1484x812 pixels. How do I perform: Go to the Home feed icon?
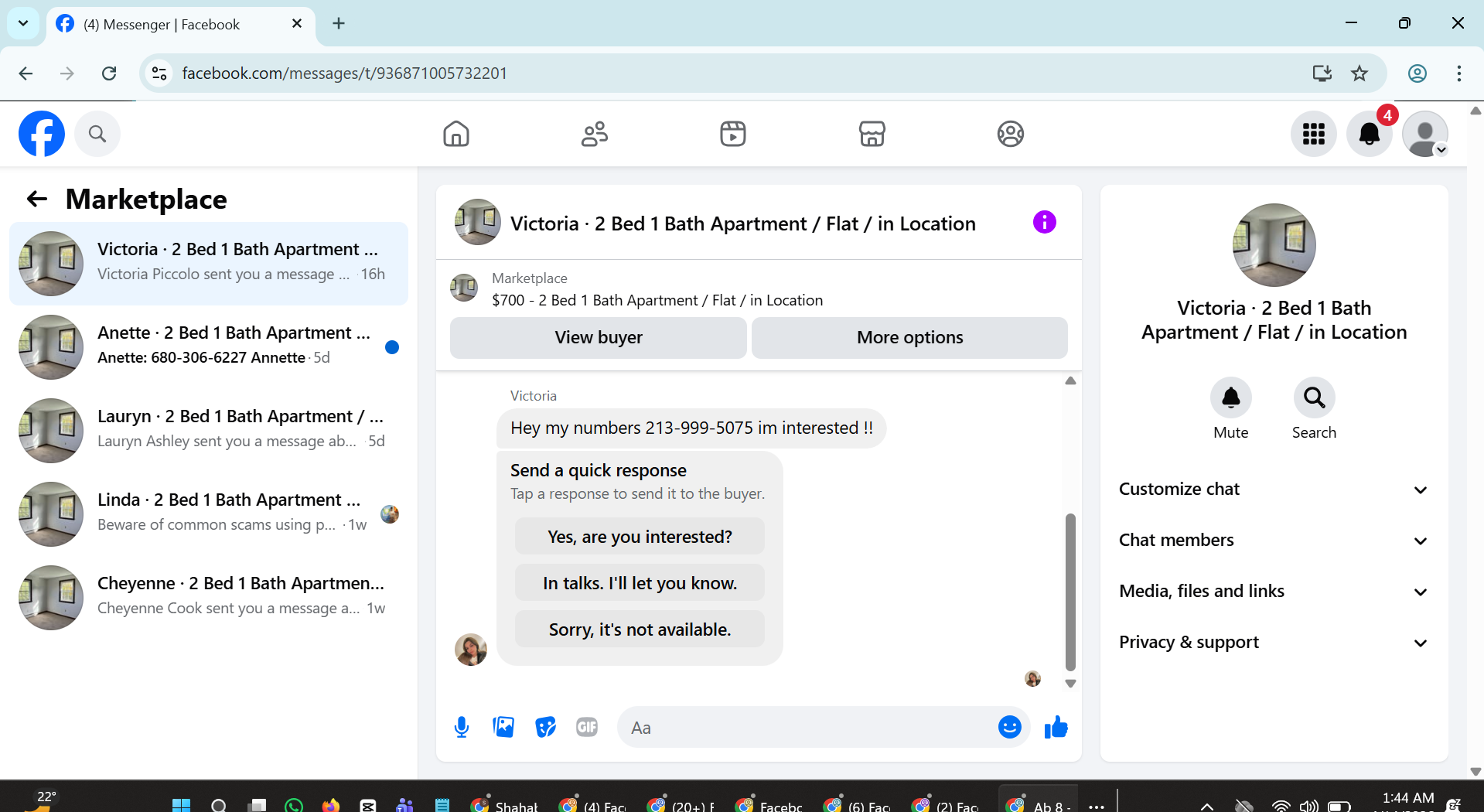click(x=456, y=134)
